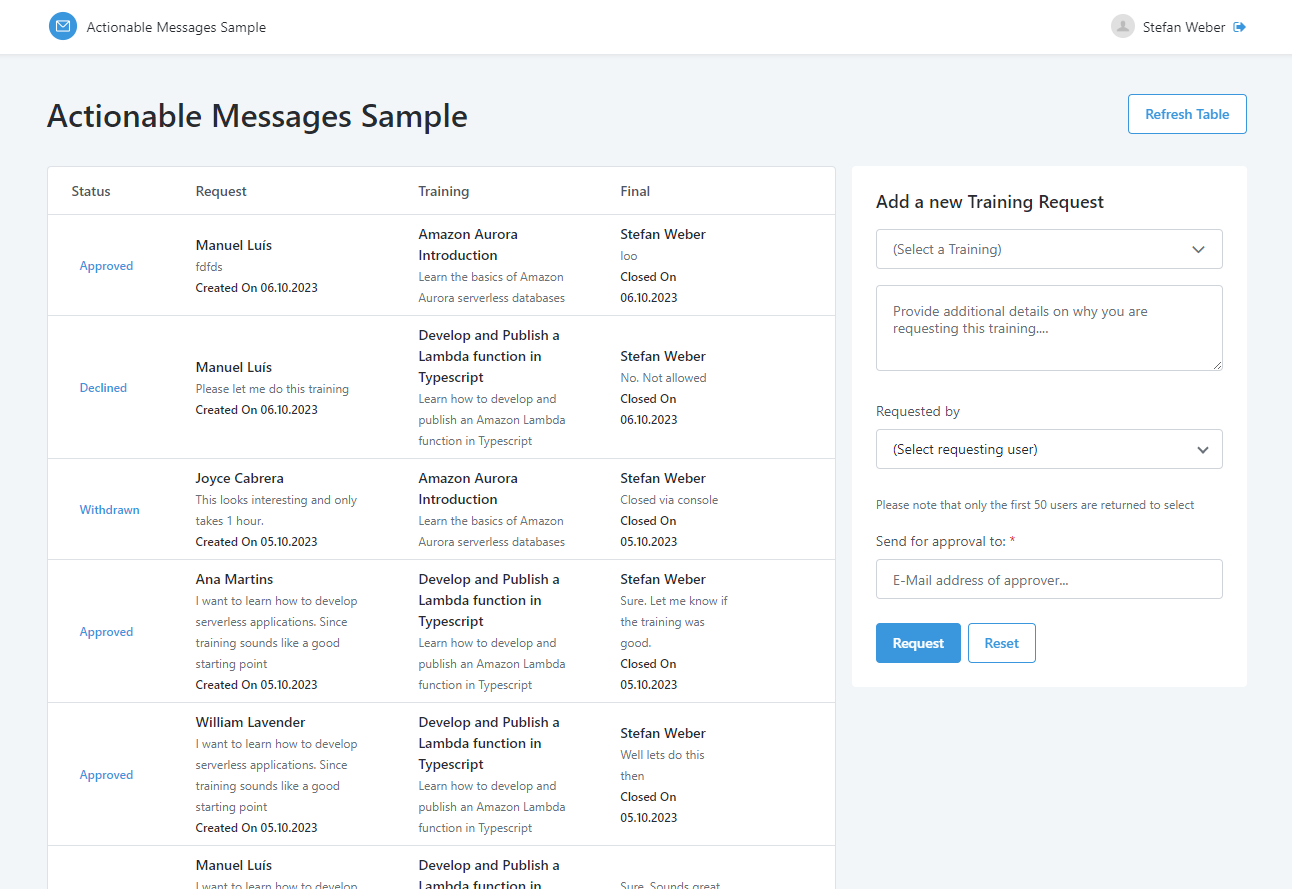Click the 'loo' final comment

(628, 256)
